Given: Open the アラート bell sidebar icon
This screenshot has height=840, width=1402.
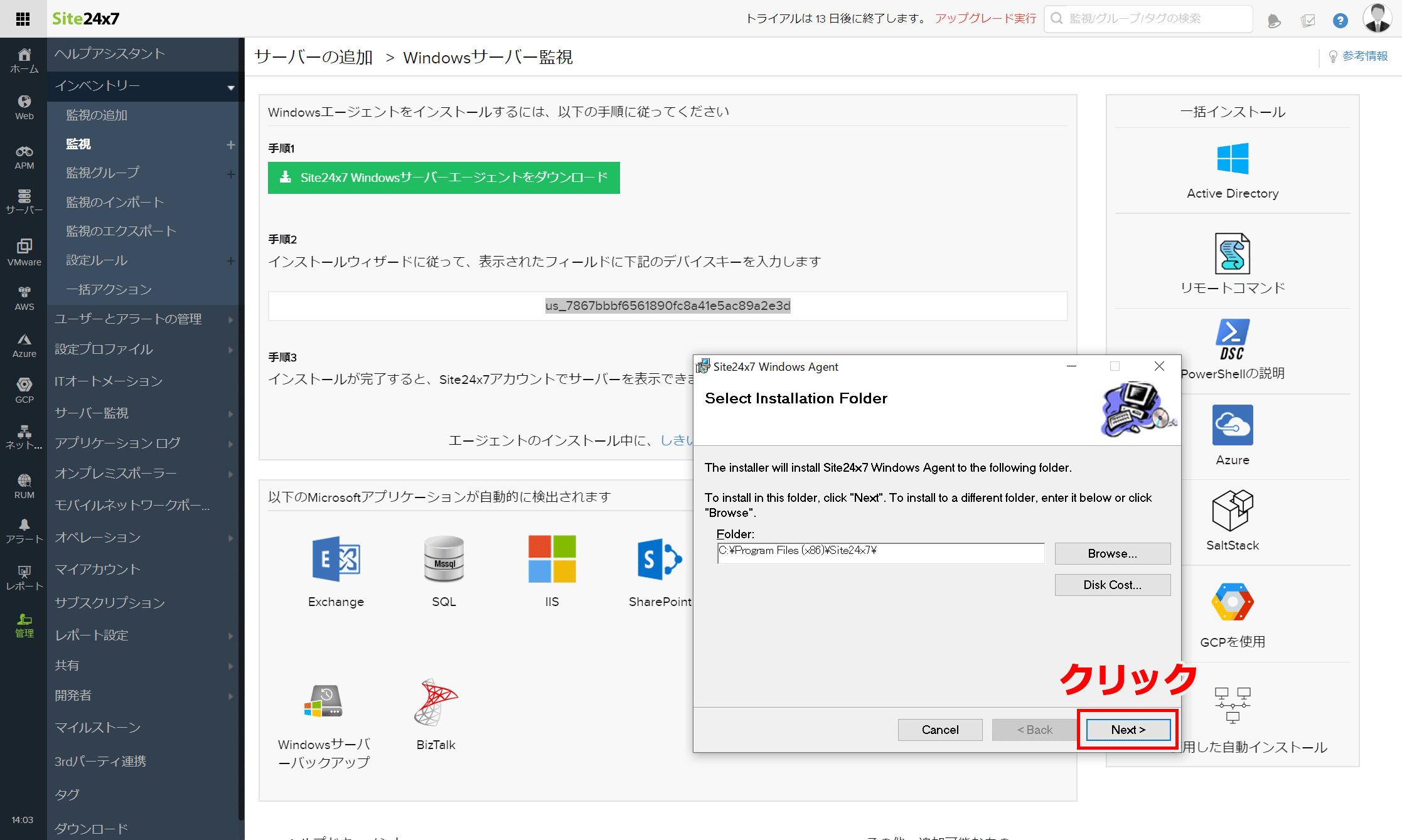Looking at the screenshot, I should coord(24,531).
